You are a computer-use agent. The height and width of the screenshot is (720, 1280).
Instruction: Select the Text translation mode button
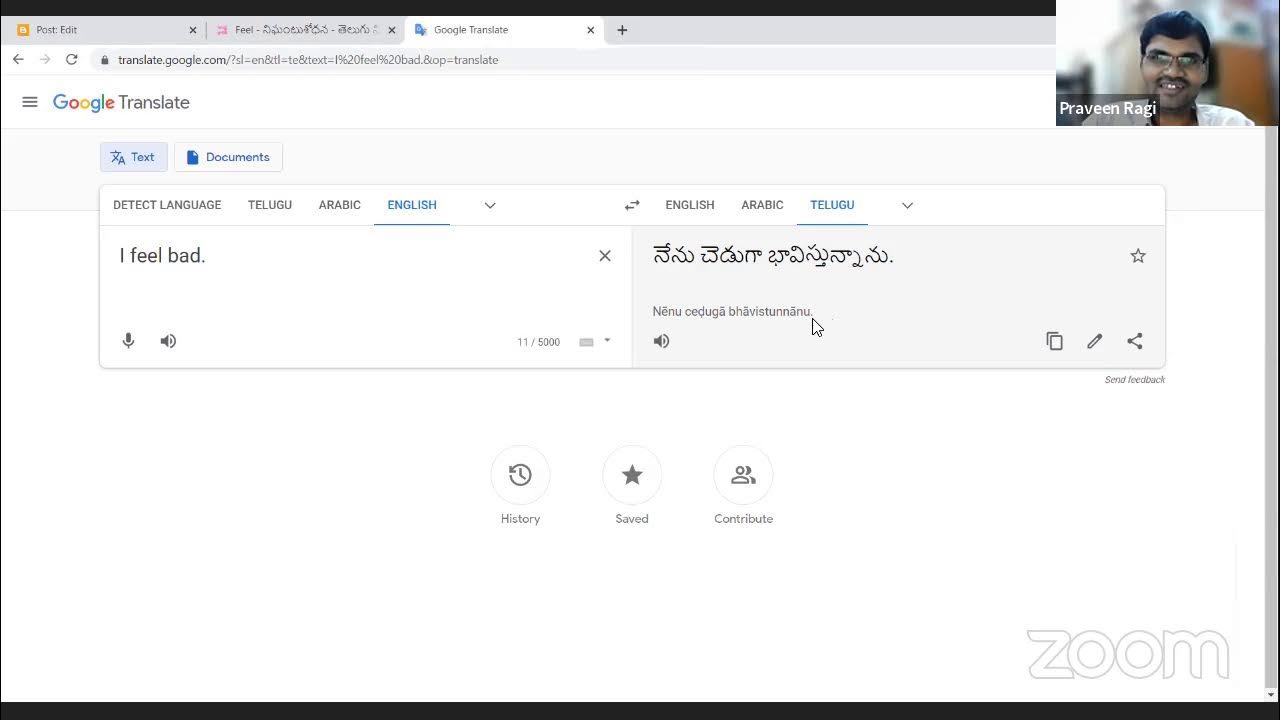(x=133, y=157)
